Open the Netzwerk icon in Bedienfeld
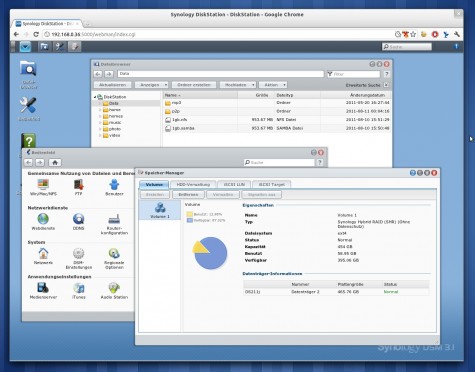Viewport: 475px width, 372px height. tap(43, 256)
